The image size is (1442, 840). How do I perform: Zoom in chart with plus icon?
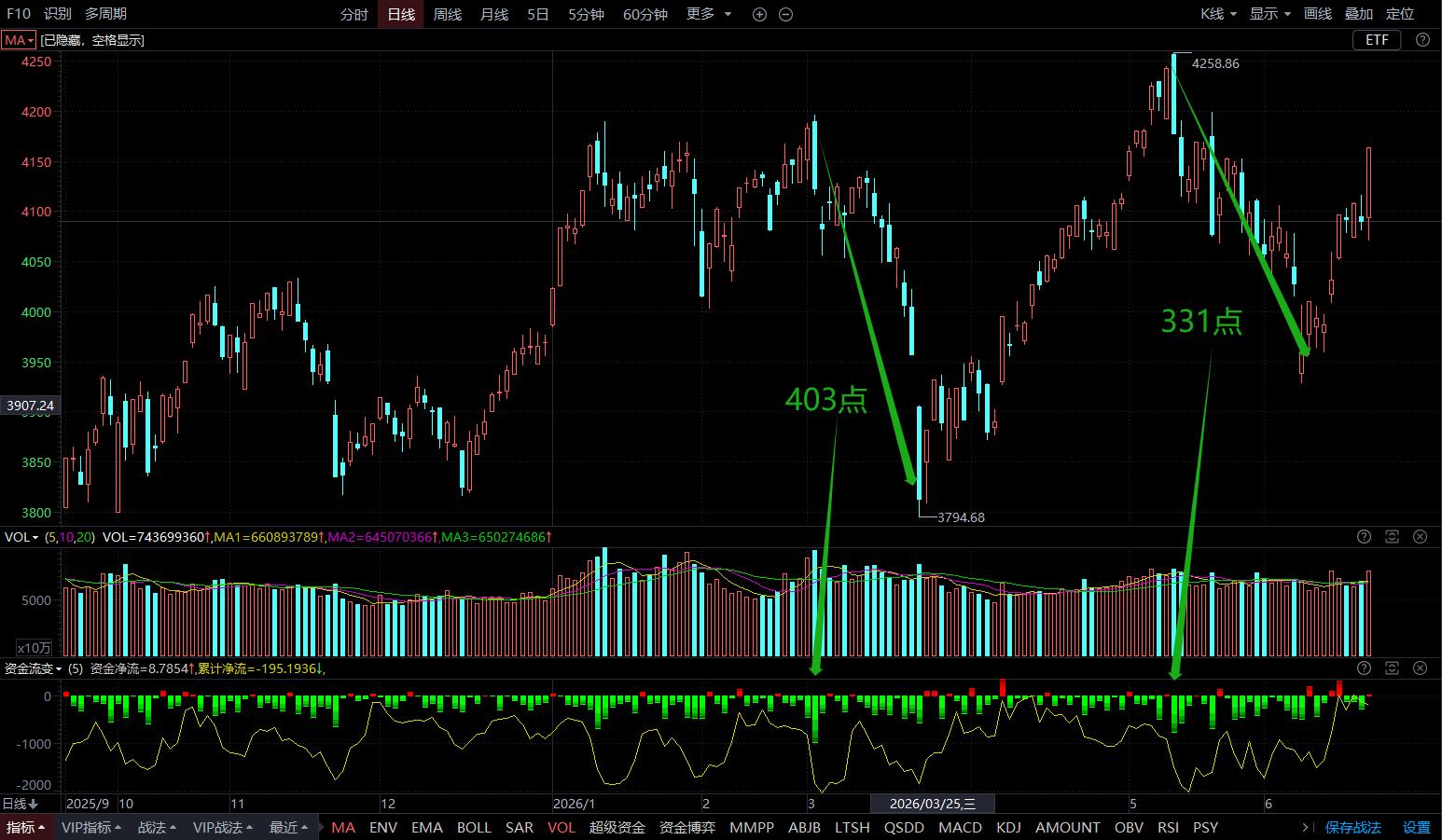click(x=759, y=14)
